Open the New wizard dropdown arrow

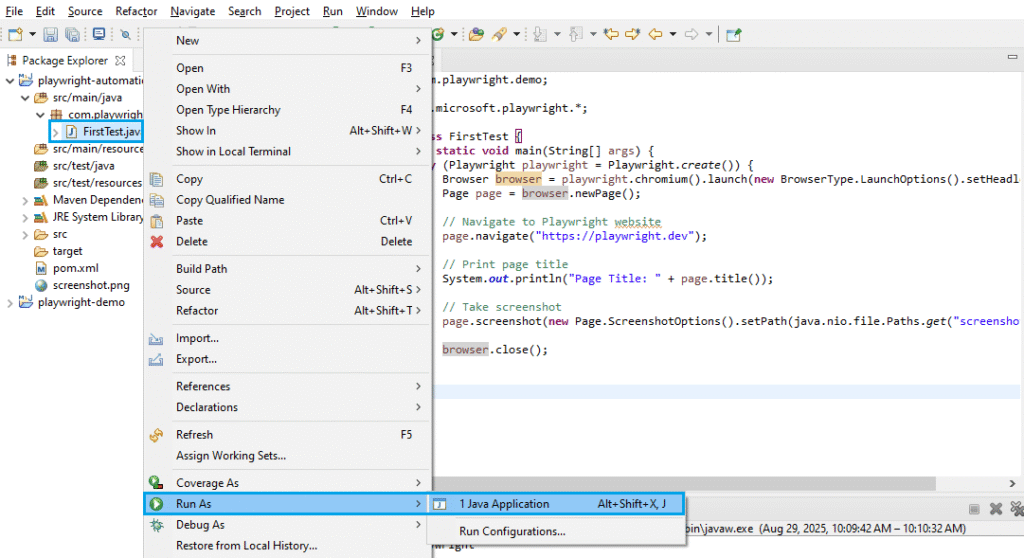tap(32, 35)
